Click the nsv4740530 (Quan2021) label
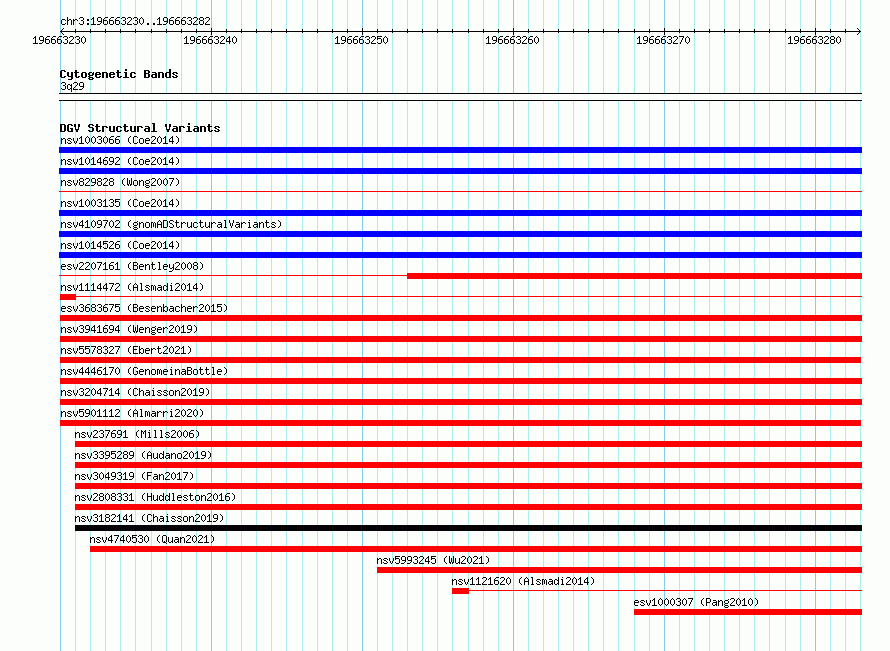890x651 pixels. [152, 539]
